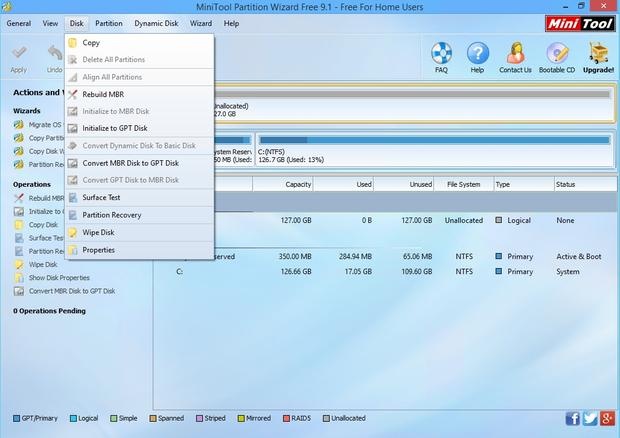Click Convert MBR Disk to GPT Disk sidebar link

pyautogui.click(x=71, y=290)
